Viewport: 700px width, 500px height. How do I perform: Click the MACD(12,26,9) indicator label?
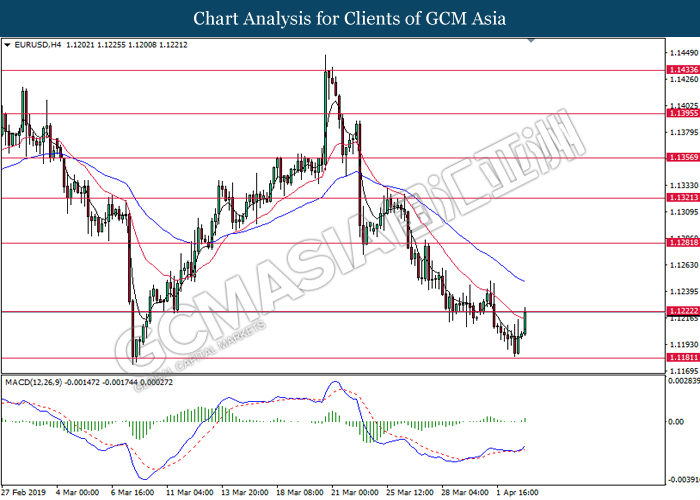[33, 383]
